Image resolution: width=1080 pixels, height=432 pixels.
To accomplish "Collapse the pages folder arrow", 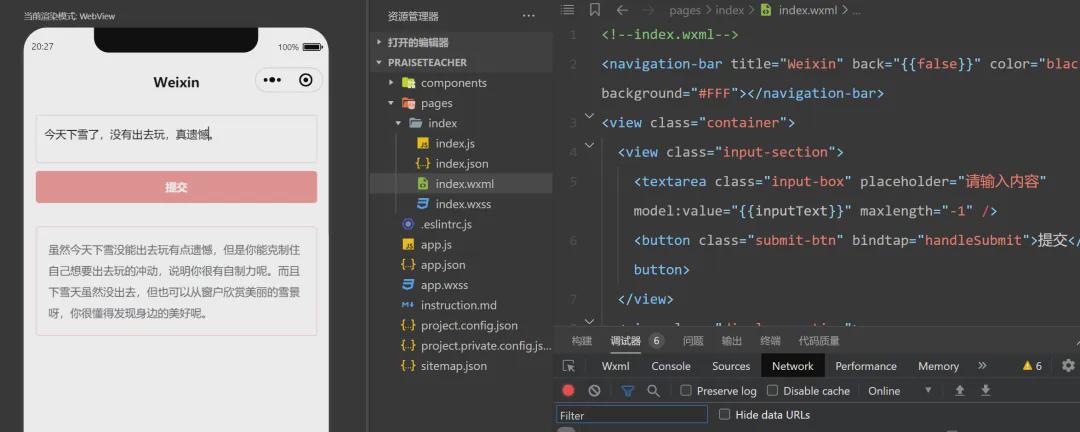I will pyautogui.click(x=391, y=103).
